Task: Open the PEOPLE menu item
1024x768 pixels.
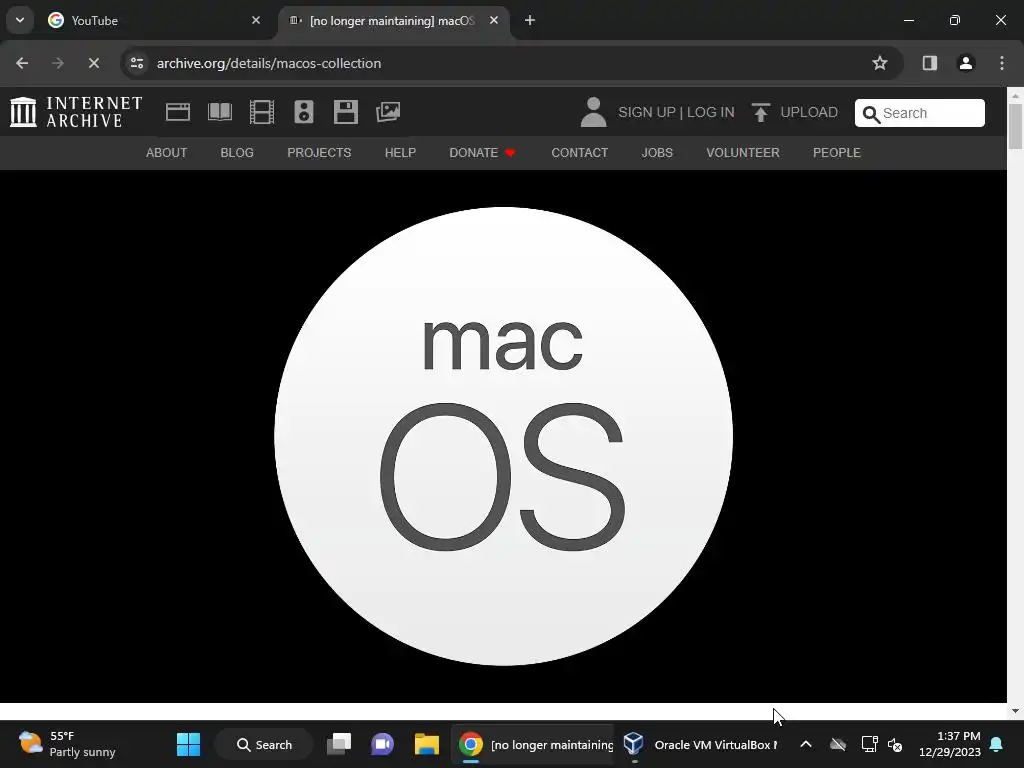Action: click(837, 153)
